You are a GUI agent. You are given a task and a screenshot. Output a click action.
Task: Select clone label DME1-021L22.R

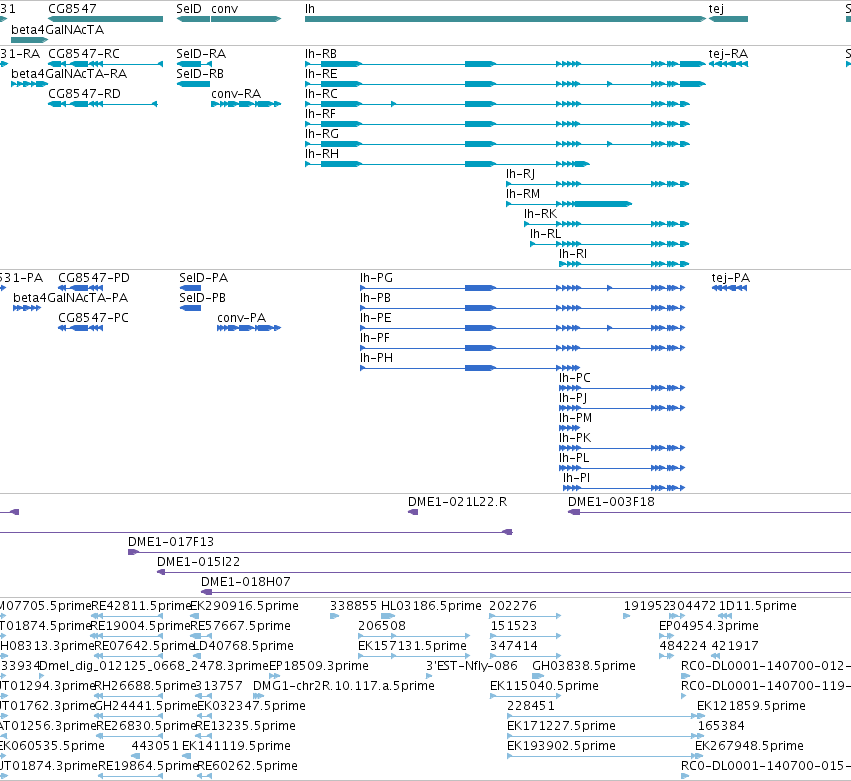click(458, 502)
